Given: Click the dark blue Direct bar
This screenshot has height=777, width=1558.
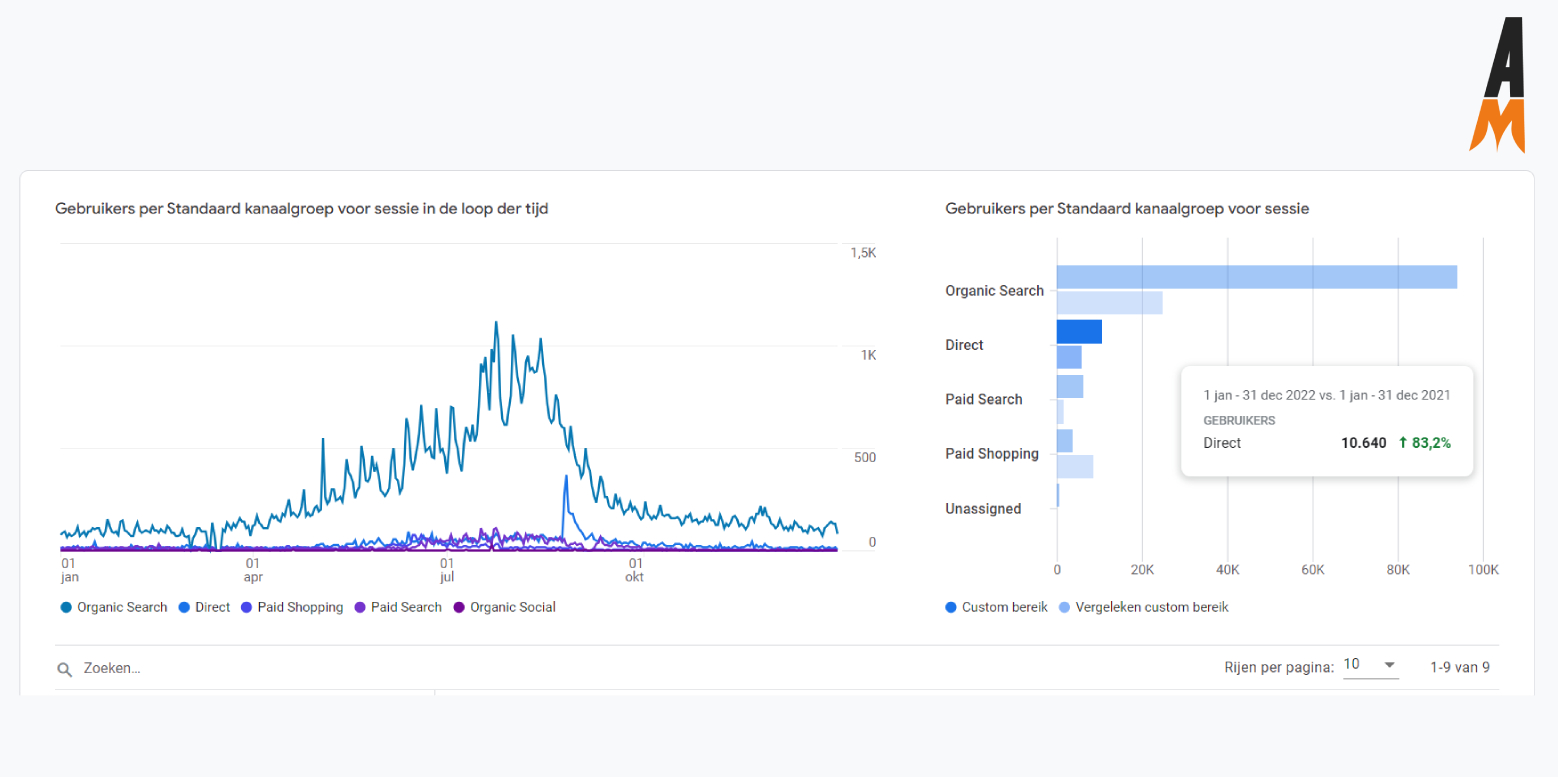Looking at the screenshot, I should click(1079, 332).
